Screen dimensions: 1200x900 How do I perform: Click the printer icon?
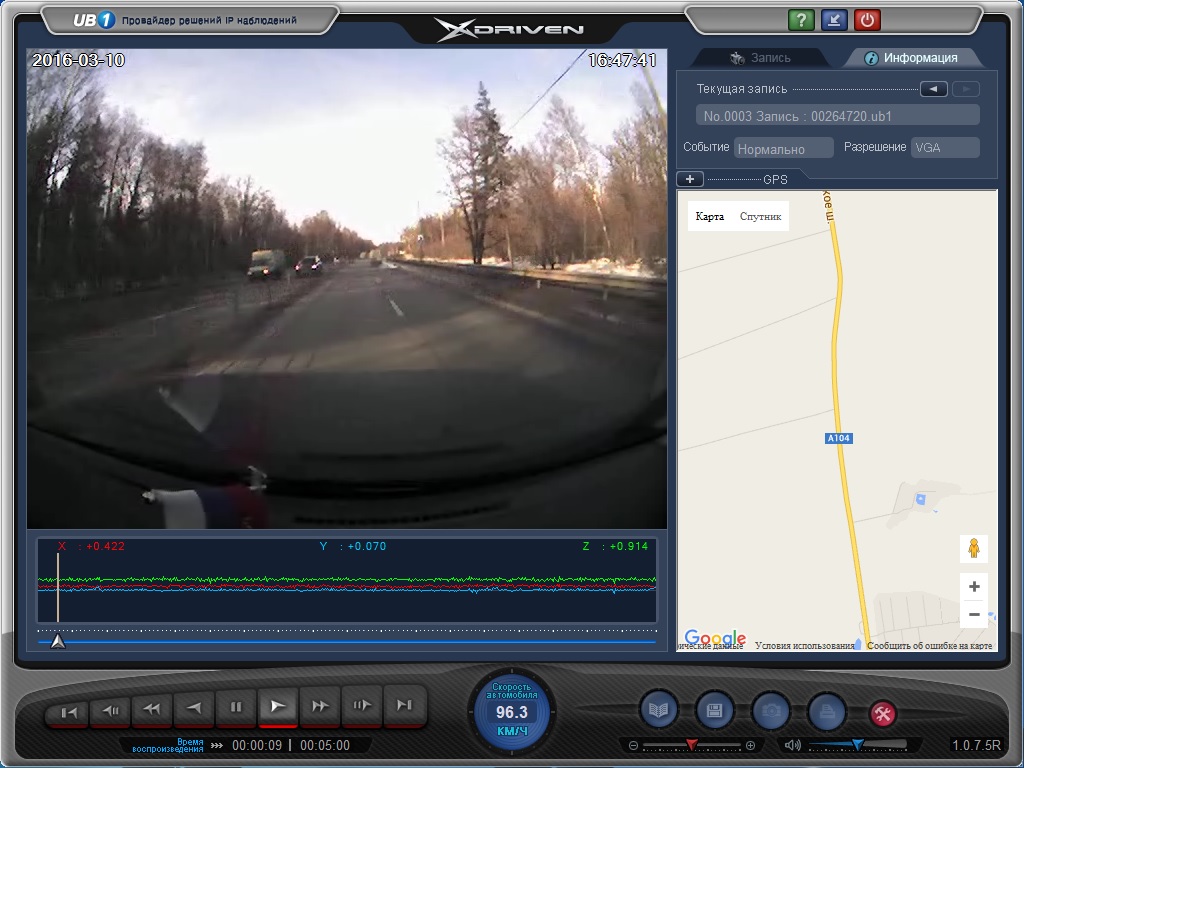pos(827,711)
